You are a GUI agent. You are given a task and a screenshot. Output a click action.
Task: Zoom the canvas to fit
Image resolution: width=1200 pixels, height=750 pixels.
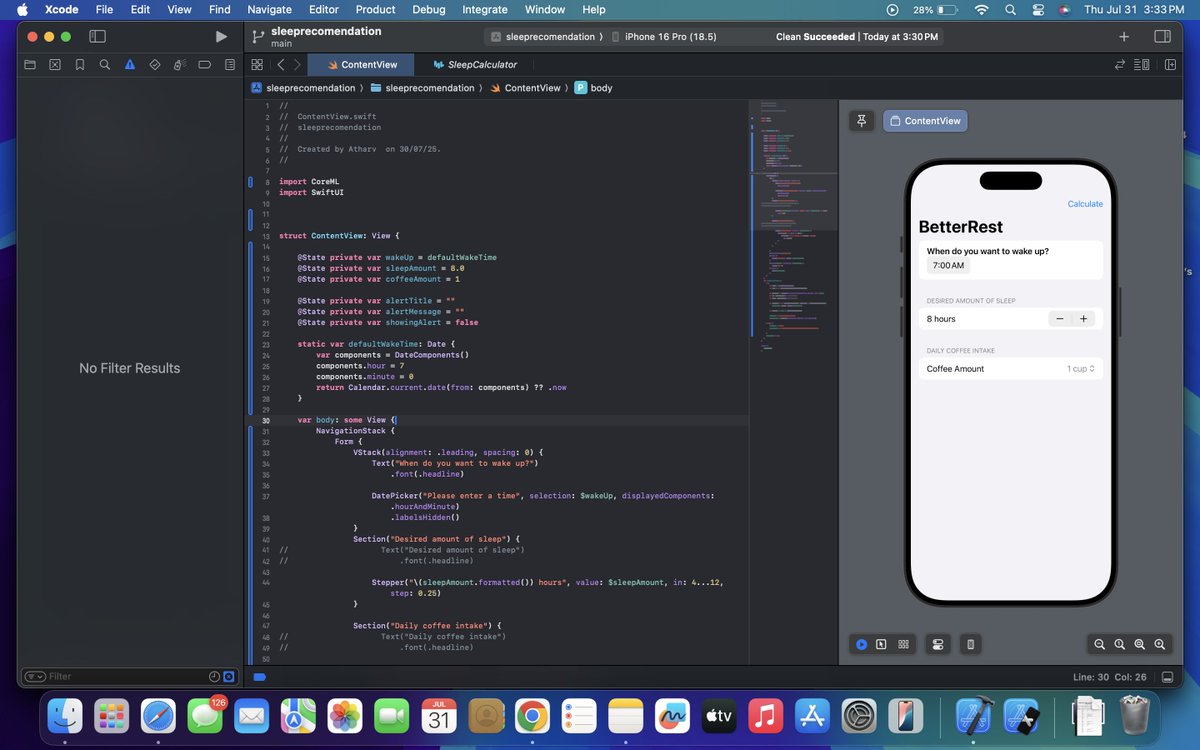click(x=1140, y=645)
